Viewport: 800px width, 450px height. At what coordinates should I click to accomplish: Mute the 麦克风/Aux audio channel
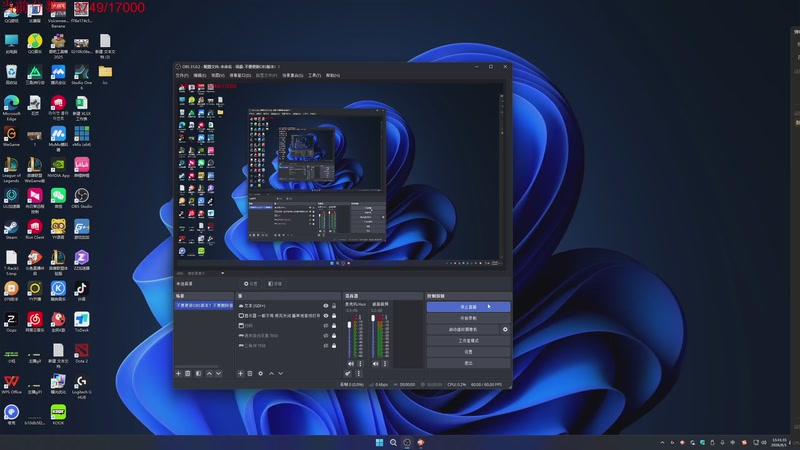tap(351, 364)
